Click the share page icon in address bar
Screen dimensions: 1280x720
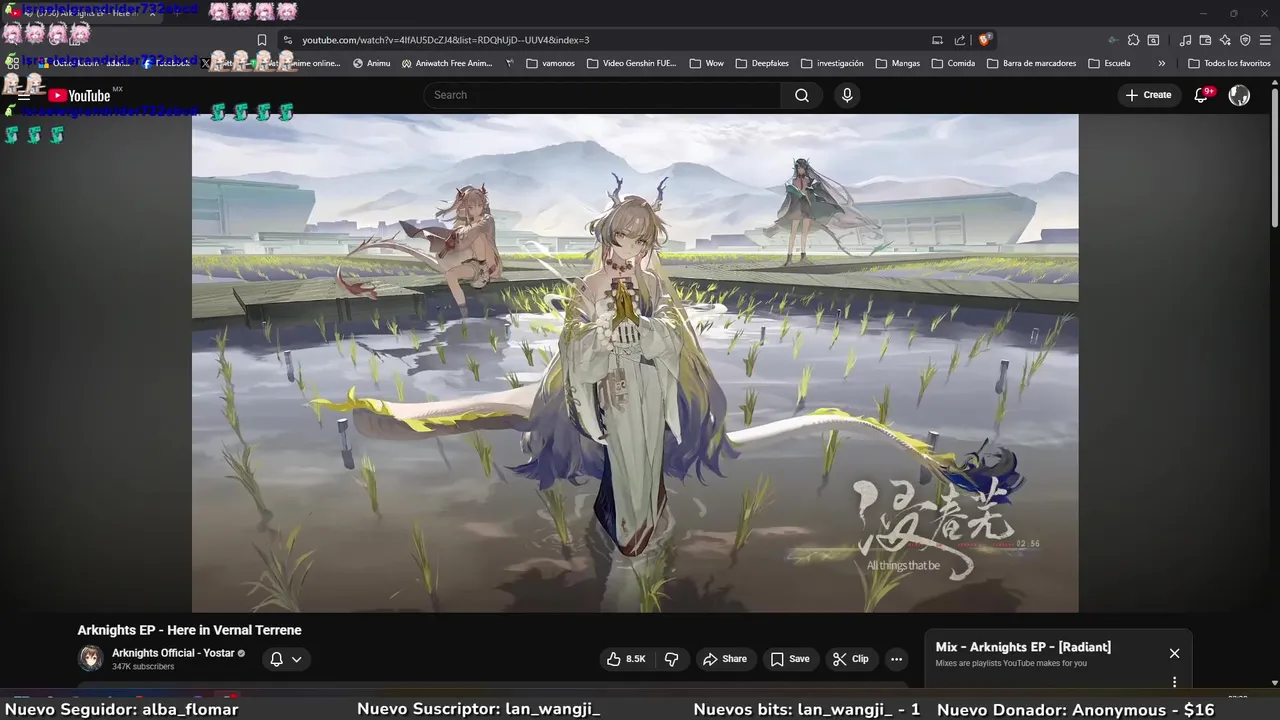(x=960, y=40)
